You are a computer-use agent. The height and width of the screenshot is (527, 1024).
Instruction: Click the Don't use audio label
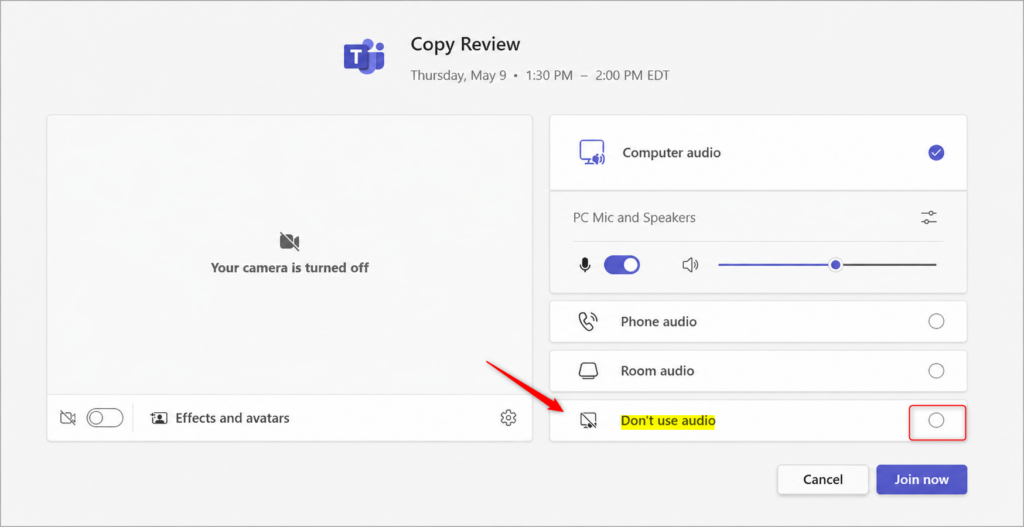click(668, 421)
